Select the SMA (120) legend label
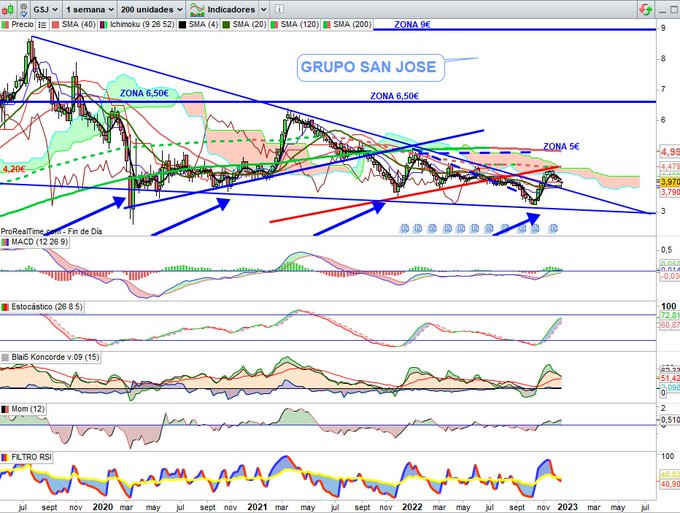 [x=299, y=25]
